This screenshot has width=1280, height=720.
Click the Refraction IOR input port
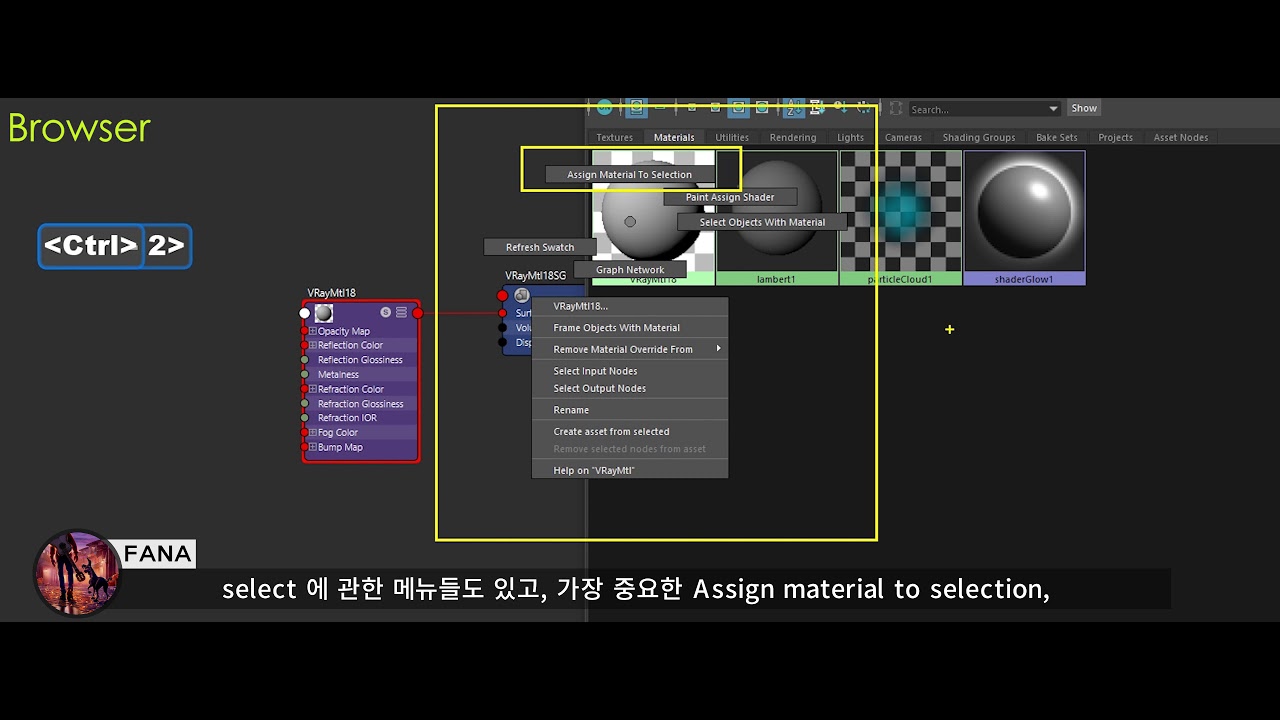[304, 418]
